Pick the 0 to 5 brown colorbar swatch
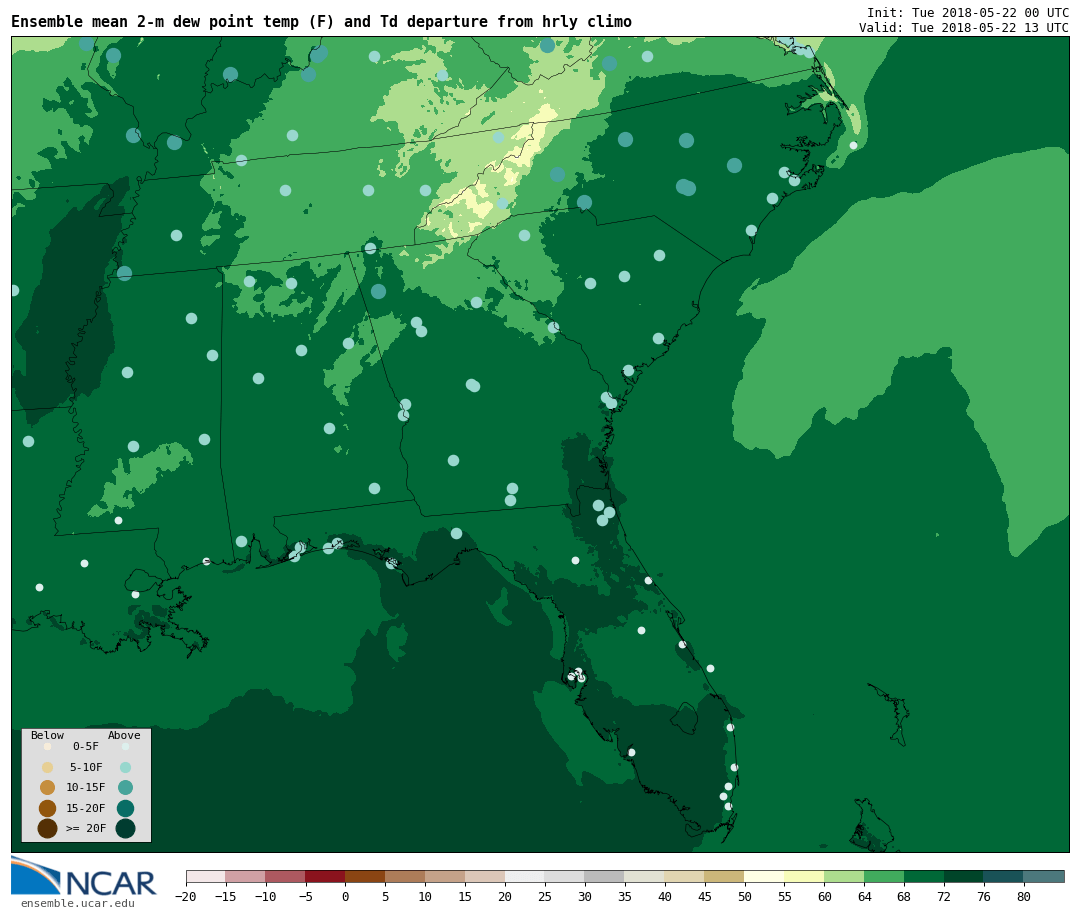The image size is (1080, 915). coord(366,877)
